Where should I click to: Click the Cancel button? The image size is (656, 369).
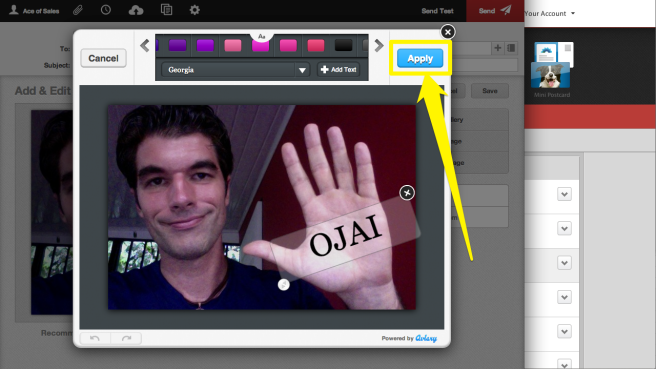tap(103, 58)
